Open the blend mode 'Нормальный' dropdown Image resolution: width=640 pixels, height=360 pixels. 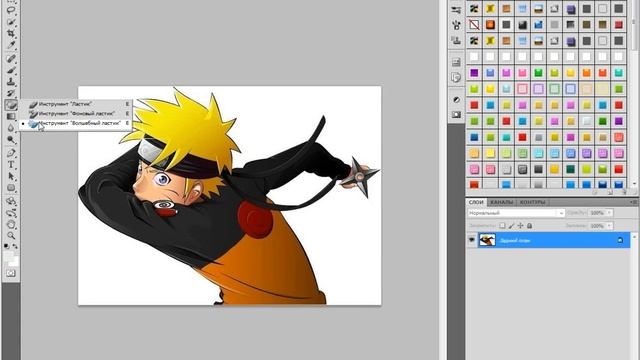point(516,213)
